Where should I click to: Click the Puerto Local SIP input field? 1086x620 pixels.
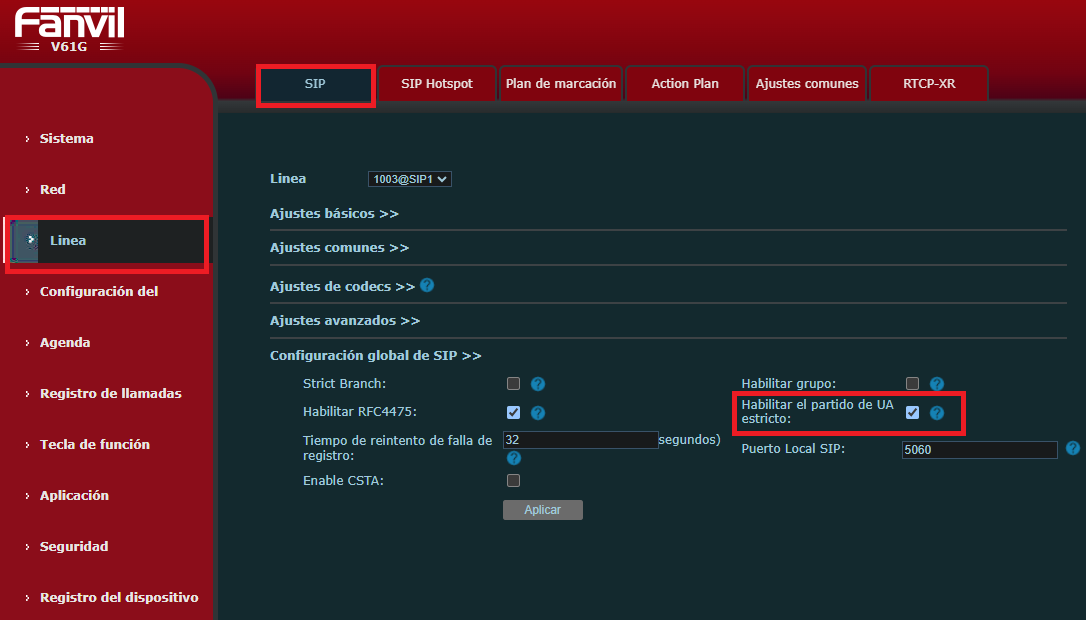[979, 450]
